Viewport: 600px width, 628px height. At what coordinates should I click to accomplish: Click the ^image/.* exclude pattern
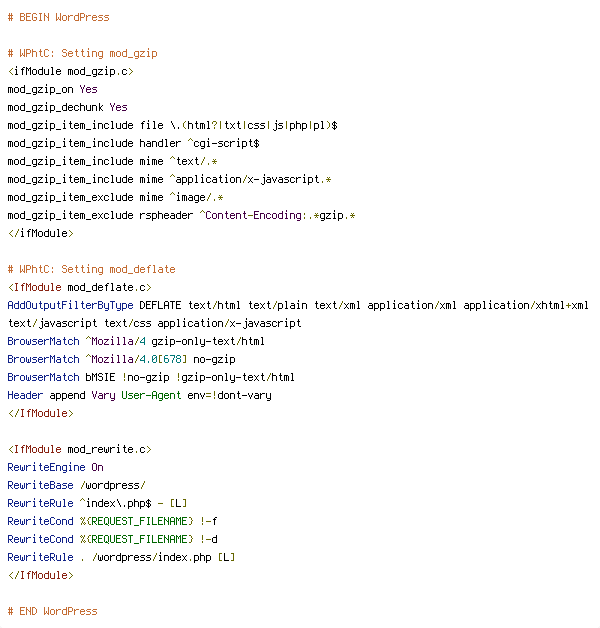click(x=196, y=197)
